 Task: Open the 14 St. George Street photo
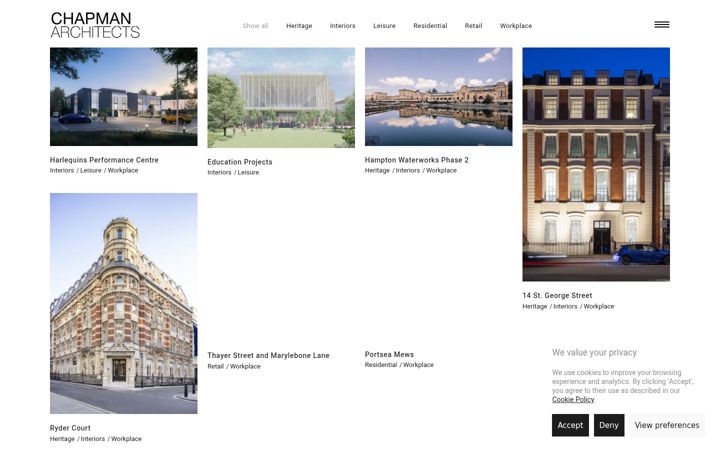click(x=596, y=164)
